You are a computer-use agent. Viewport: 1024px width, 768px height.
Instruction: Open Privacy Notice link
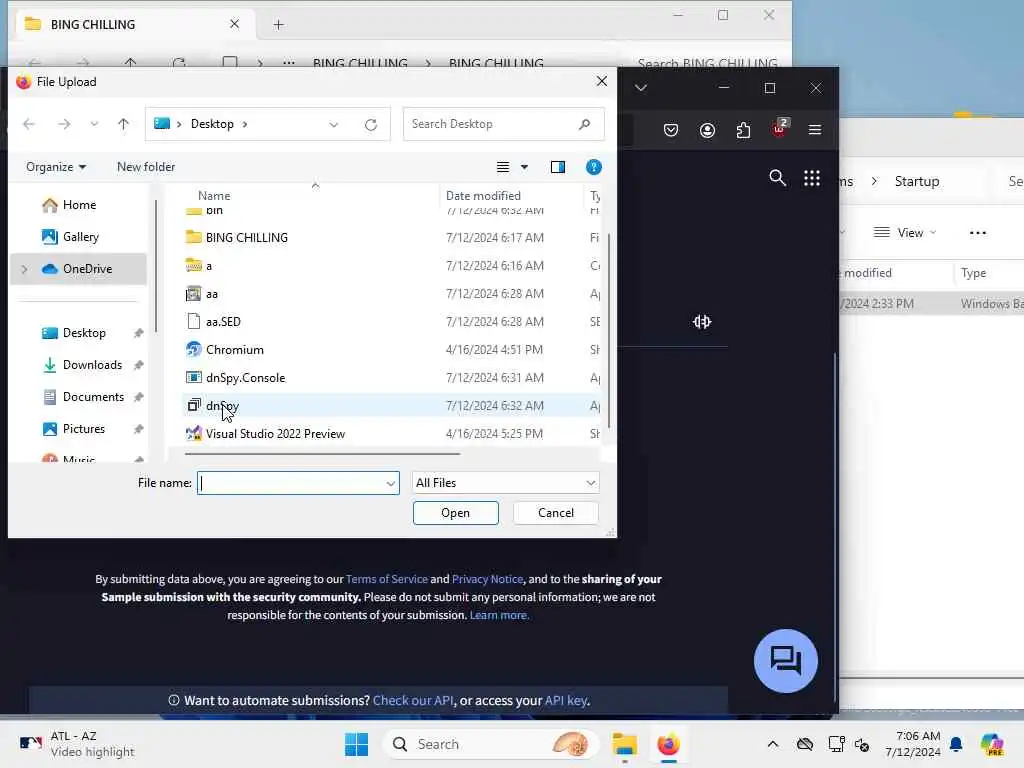[487, 579]
